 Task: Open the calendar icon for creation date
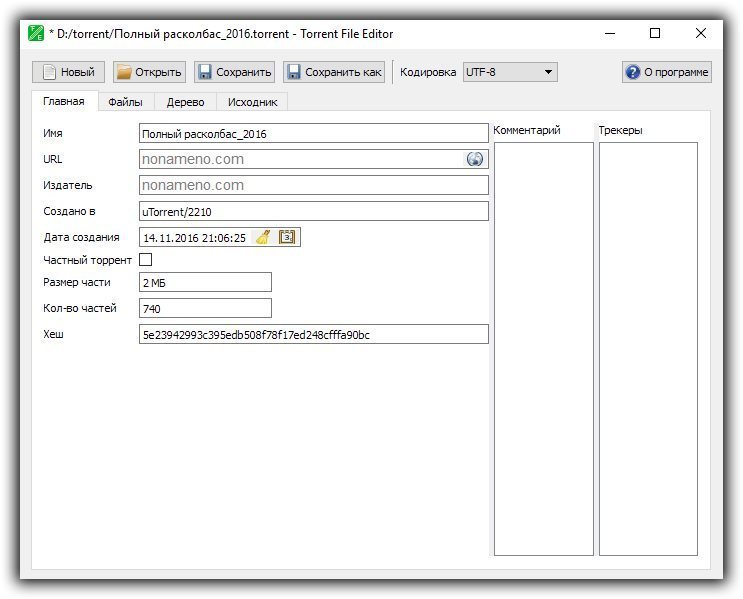(287, 237)
